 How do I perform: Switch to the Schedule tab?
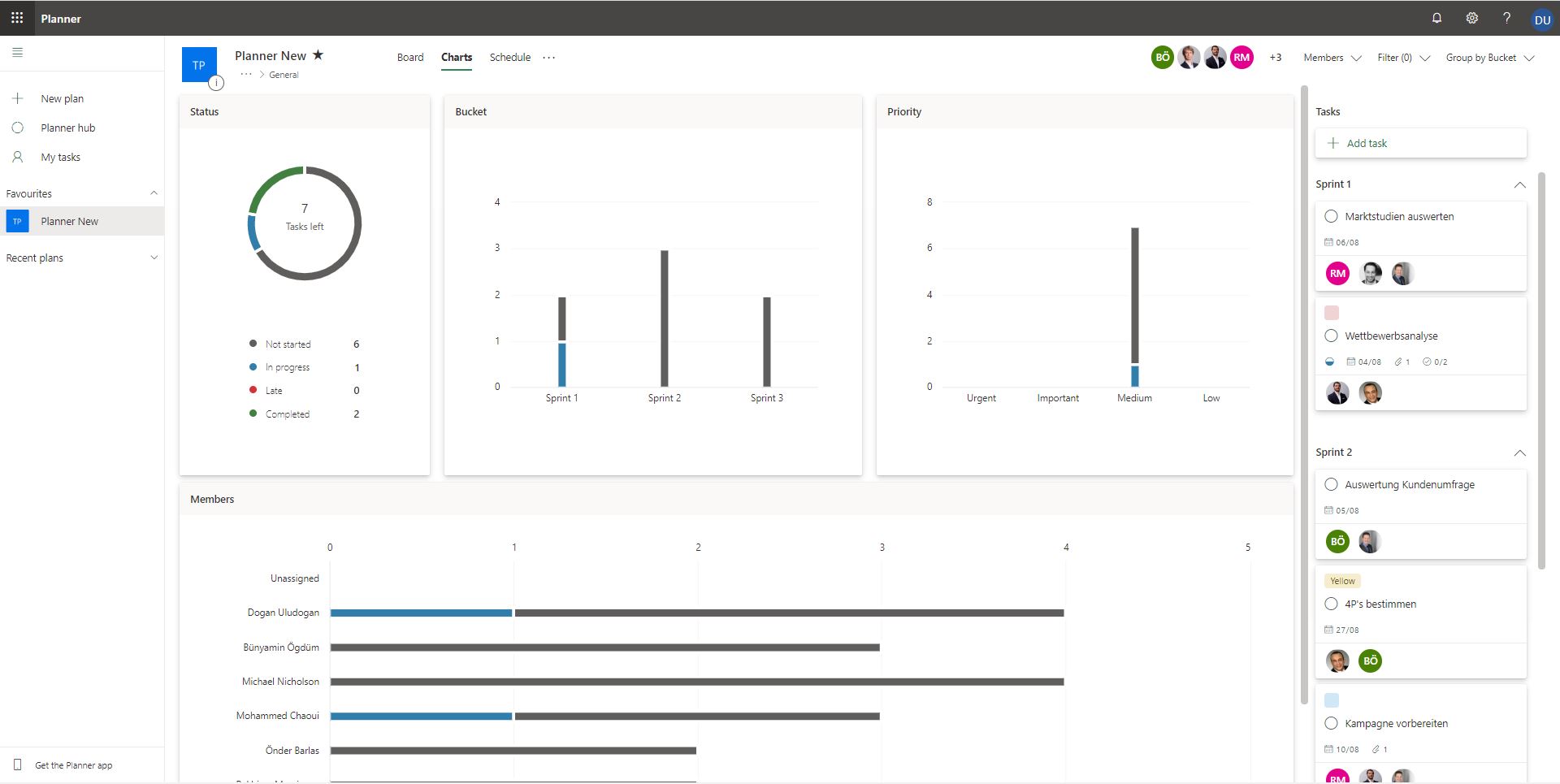coord(509,57)
